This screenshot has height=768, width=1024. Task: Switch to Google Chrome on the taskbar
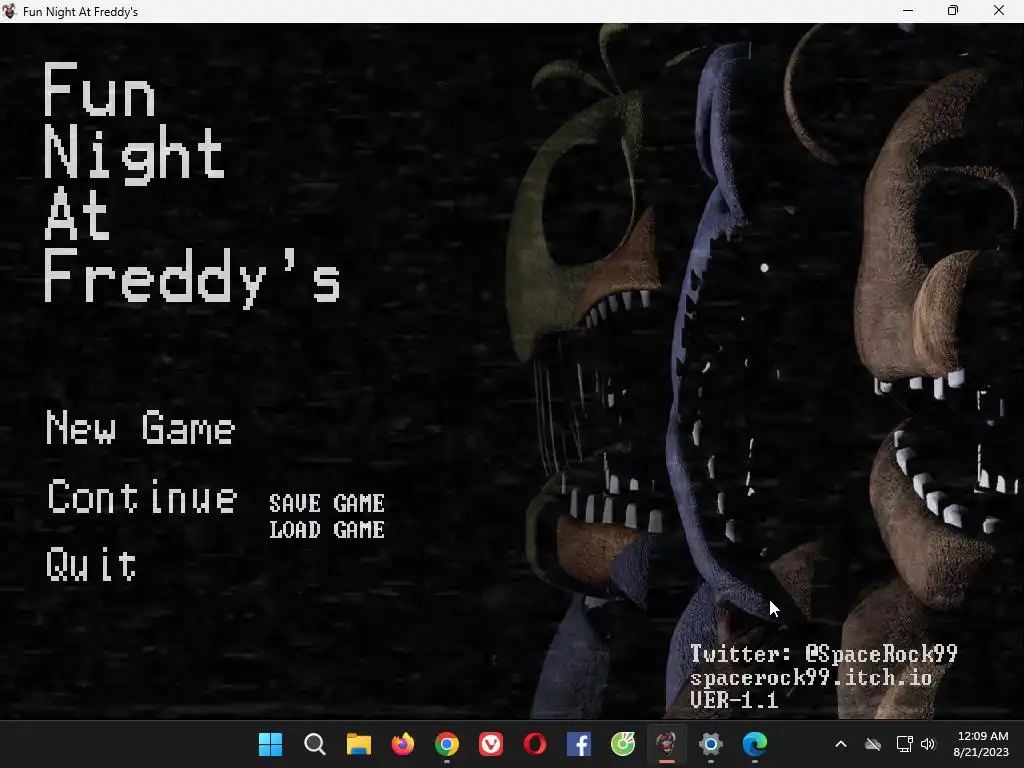(447, 744)
